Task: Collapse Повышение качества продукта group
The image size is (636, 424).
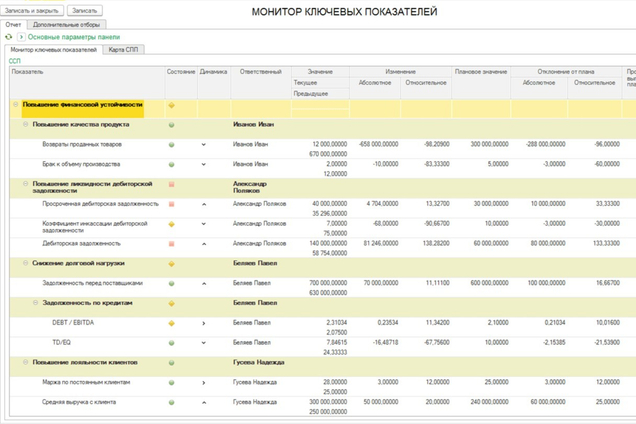Action: click(x=26, y=125)
